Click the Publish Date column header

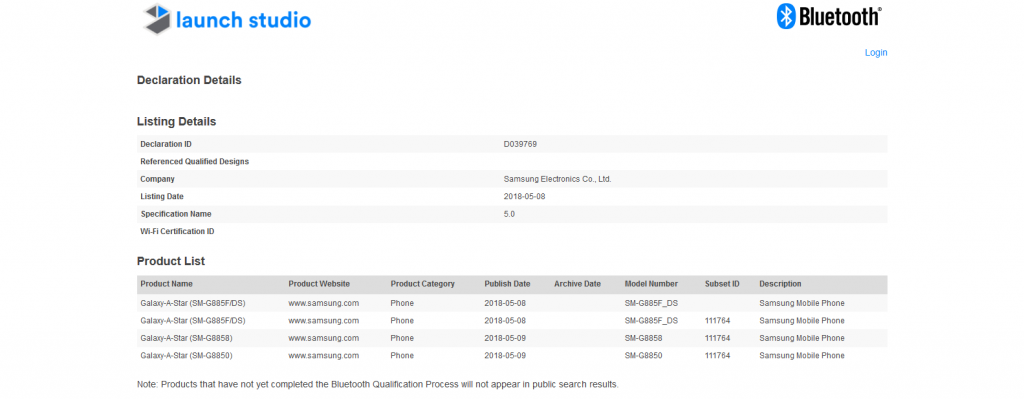point(507,284)
